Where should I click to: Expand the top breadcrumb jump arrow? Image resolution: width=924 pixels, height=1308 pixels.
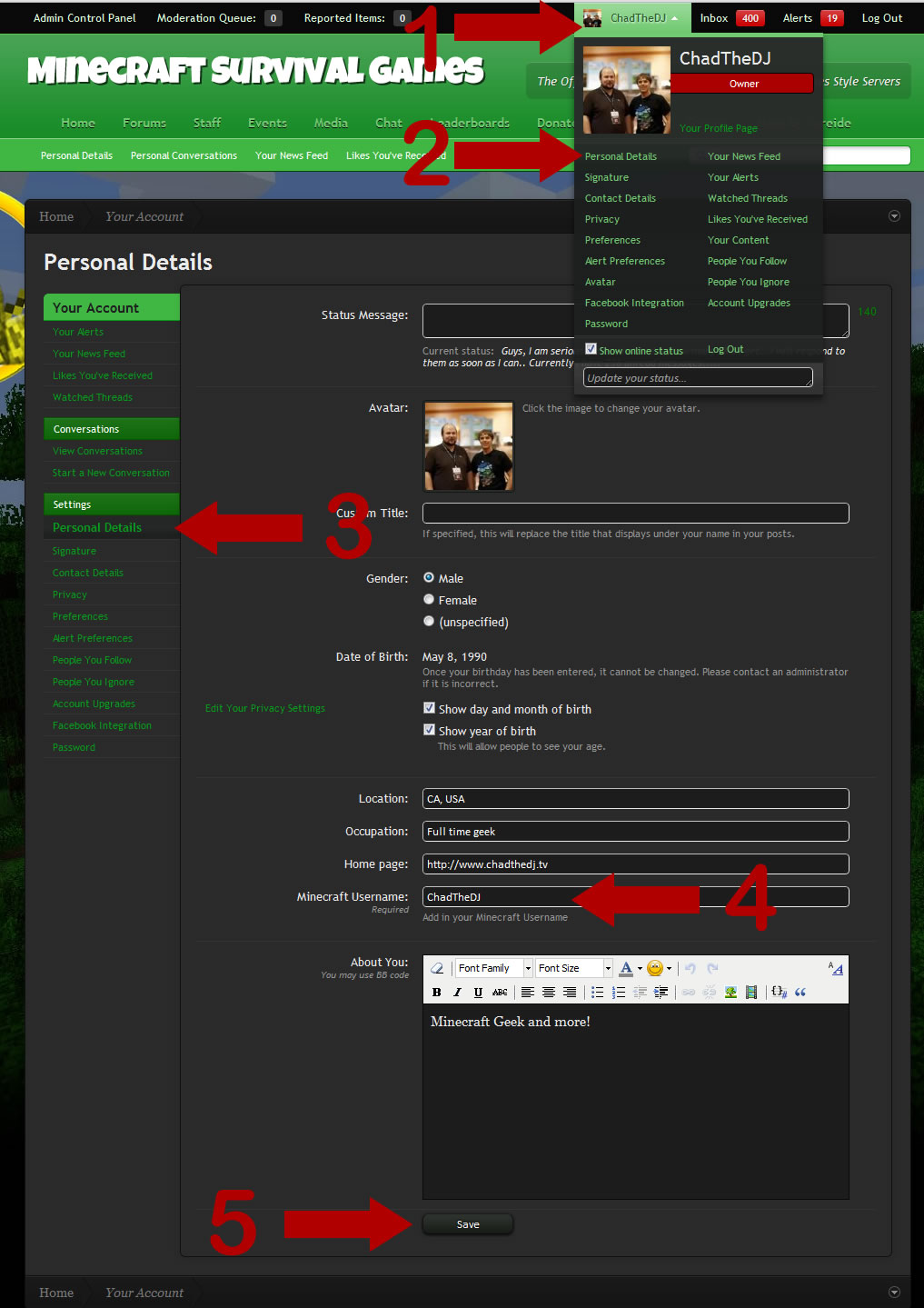pos(894,216)
